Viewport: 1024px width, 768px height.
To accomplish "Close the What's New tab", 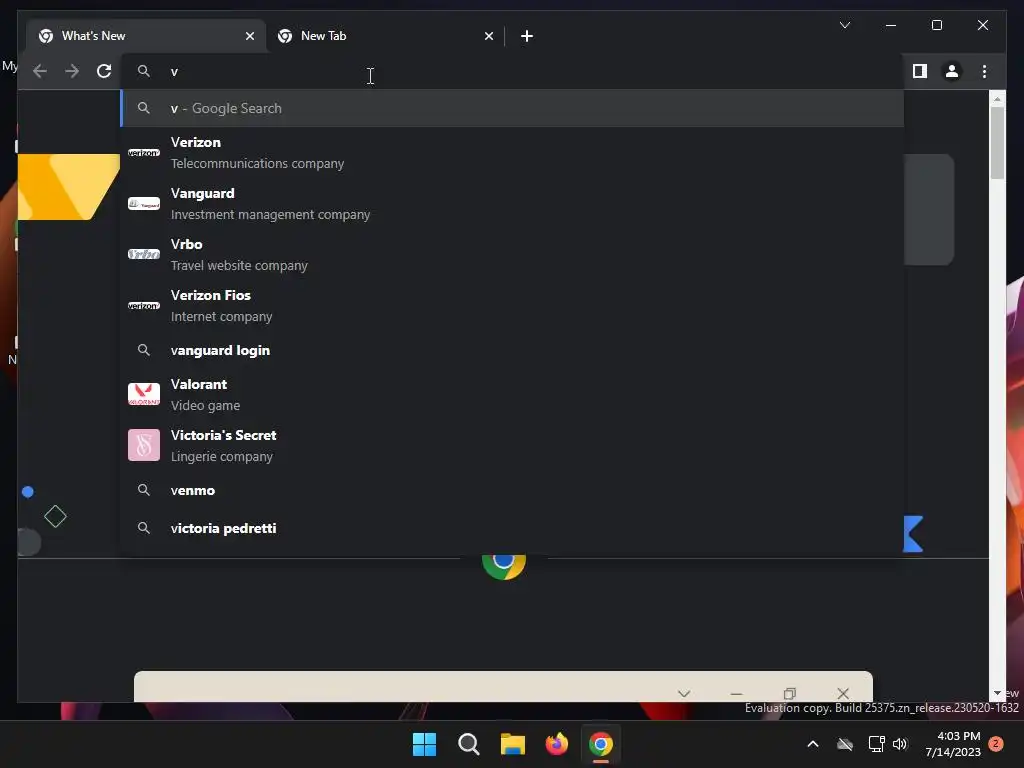I will [x=249, y=36].
